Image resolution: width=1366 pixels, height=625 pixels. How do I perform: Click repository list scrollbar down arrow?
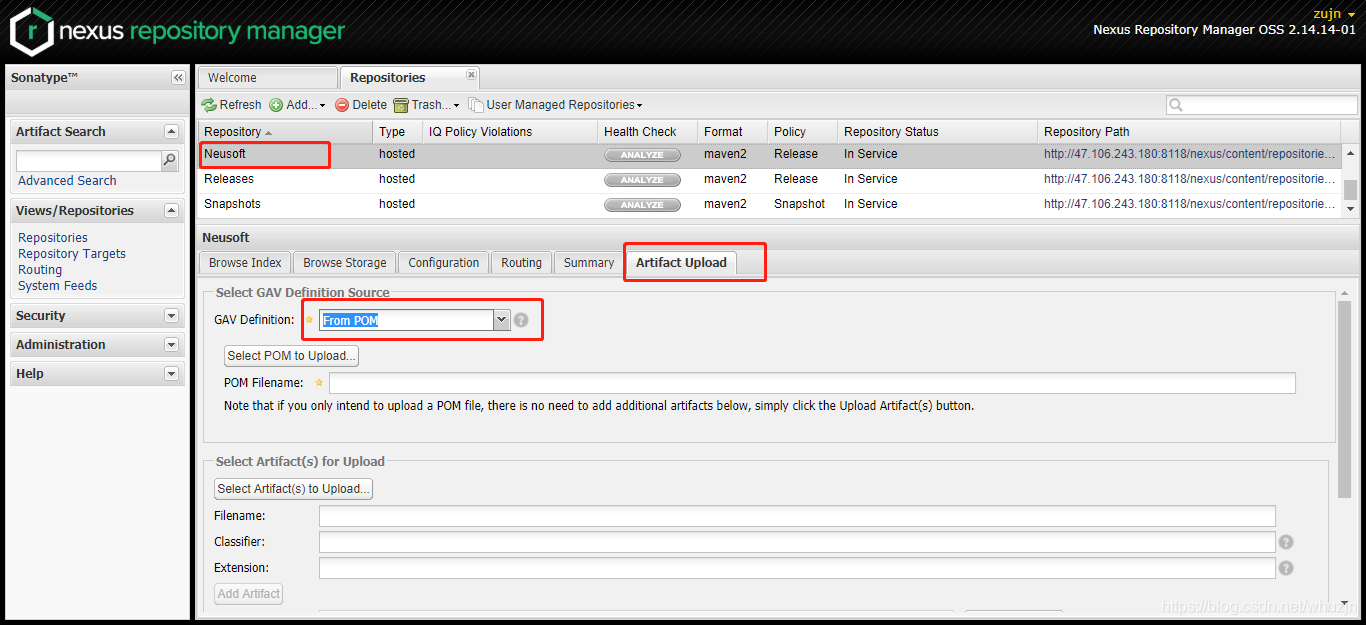pos(1350,208)
